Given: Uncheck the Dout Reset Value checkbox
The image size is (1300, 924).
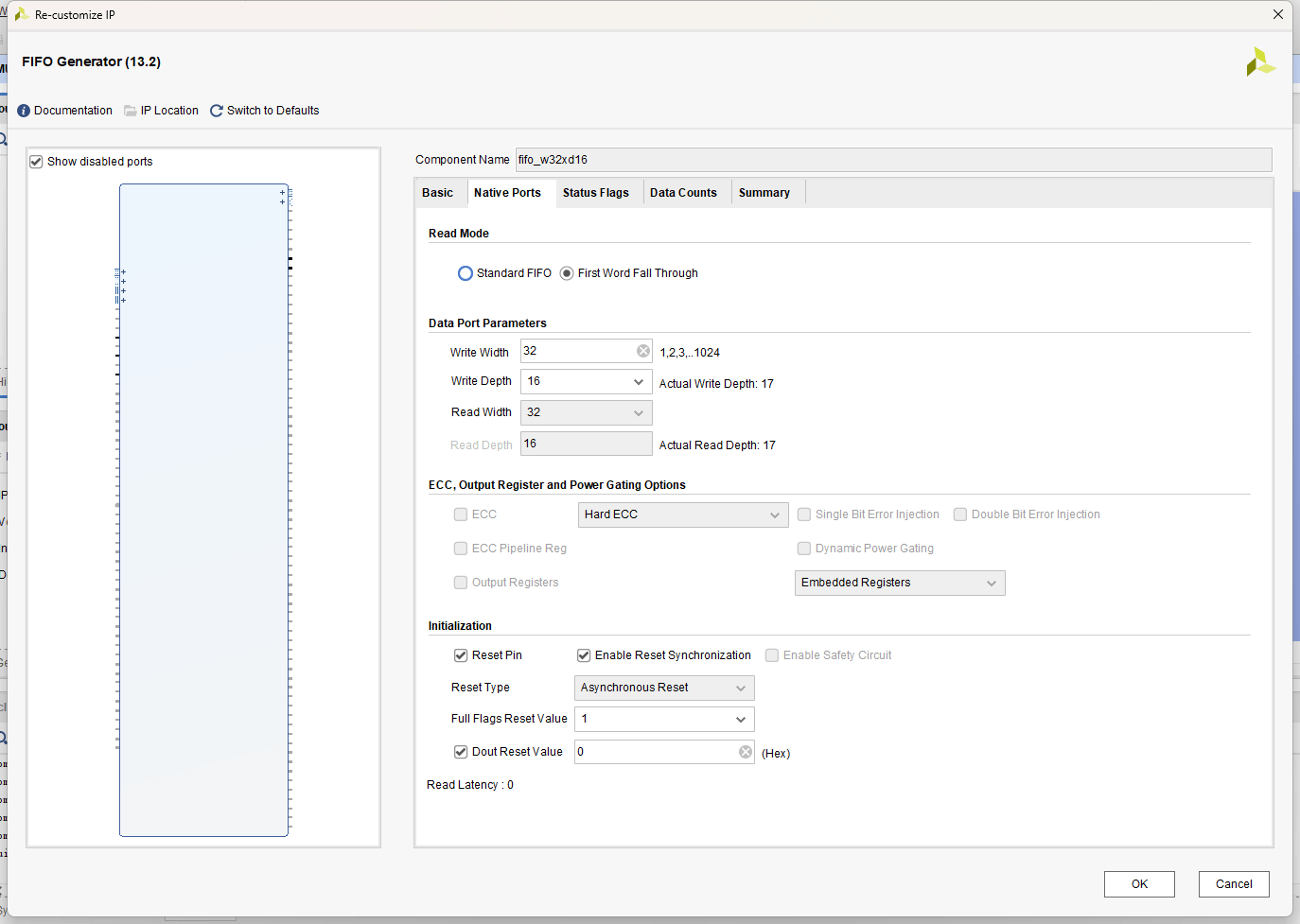Looking at the screenshot, I should tap(461, 752).
